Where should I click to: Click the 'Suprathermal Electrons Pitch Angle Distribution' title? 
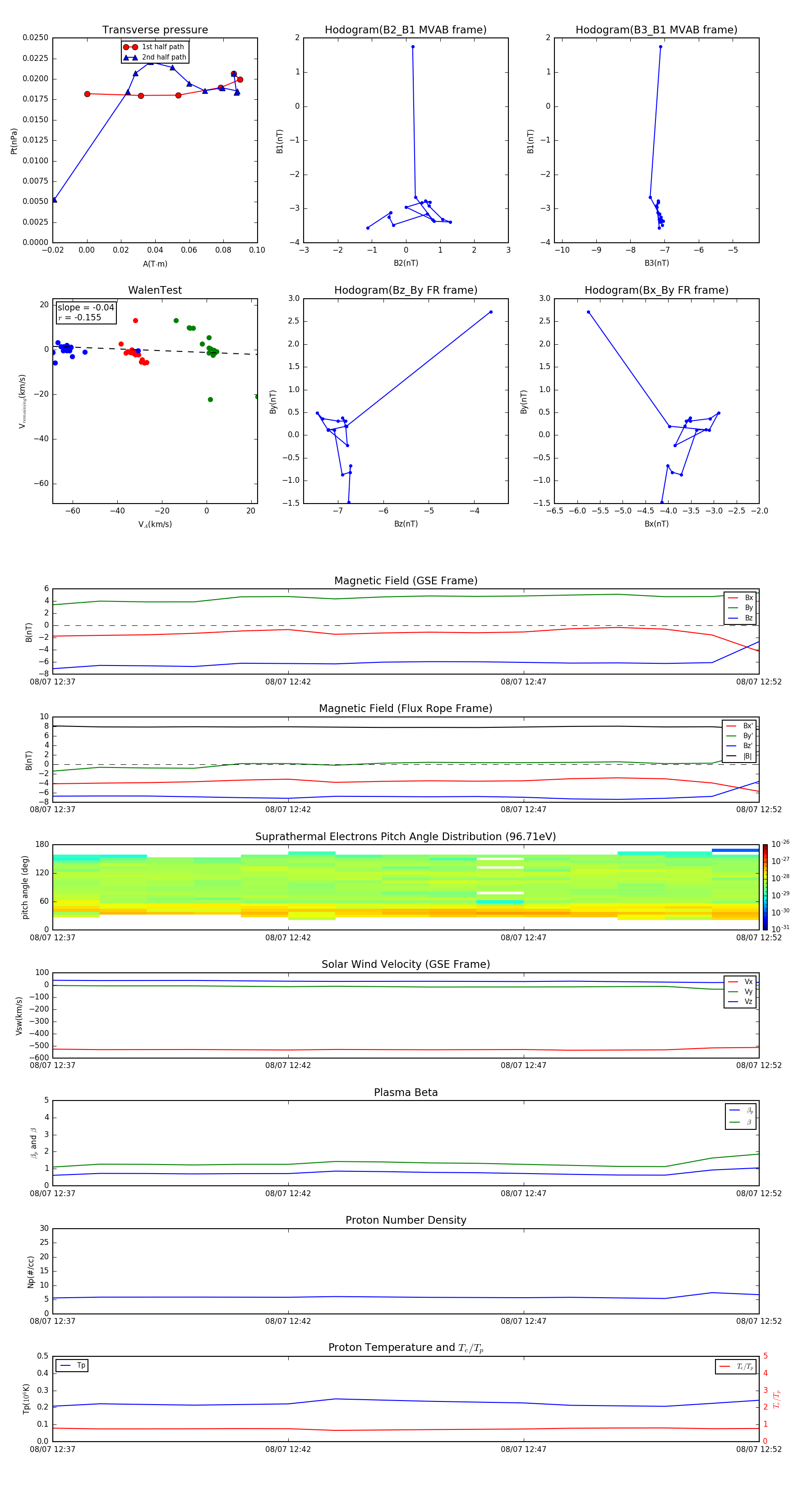pos(406,837)
